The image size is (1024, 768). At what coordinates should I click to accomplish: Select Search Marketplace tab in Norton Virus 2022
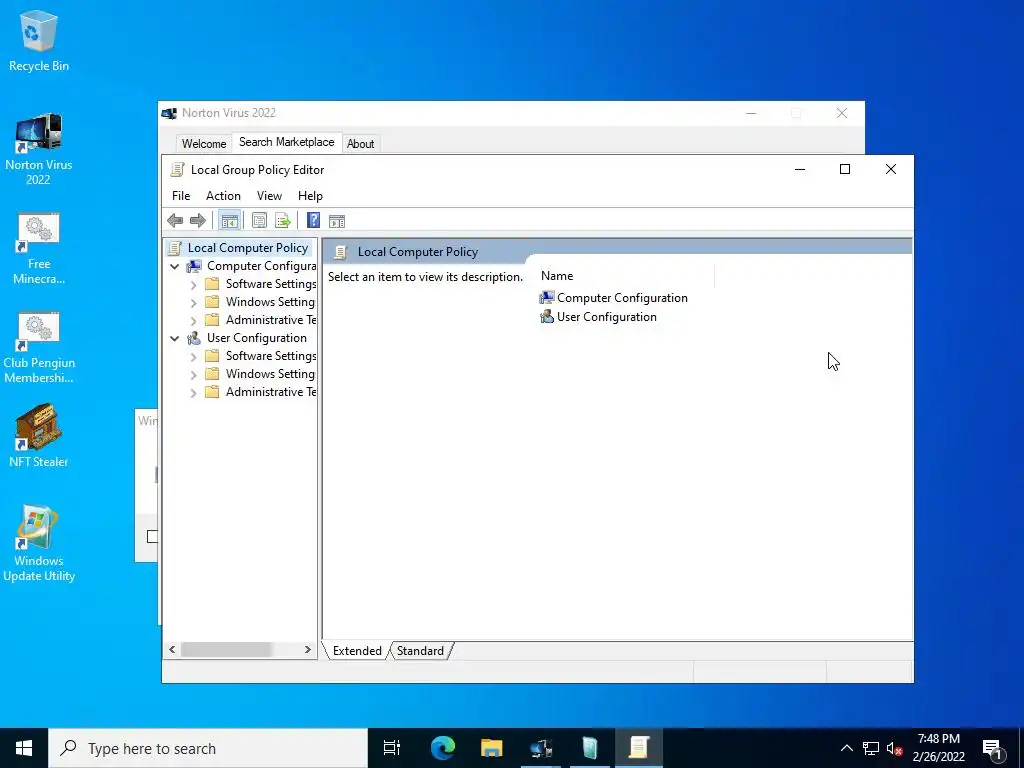click(287, 142)
